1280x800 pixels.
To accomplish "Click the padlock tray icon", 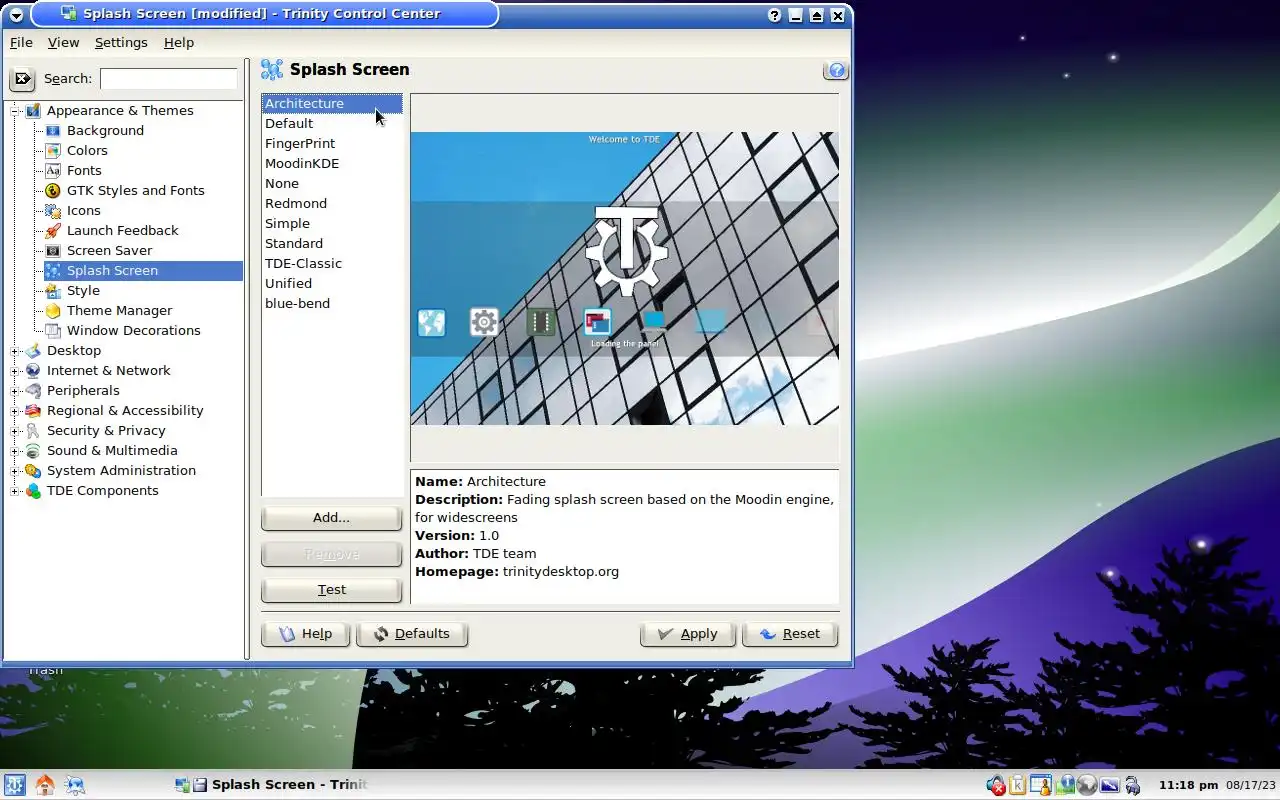I will point(1132,785).
